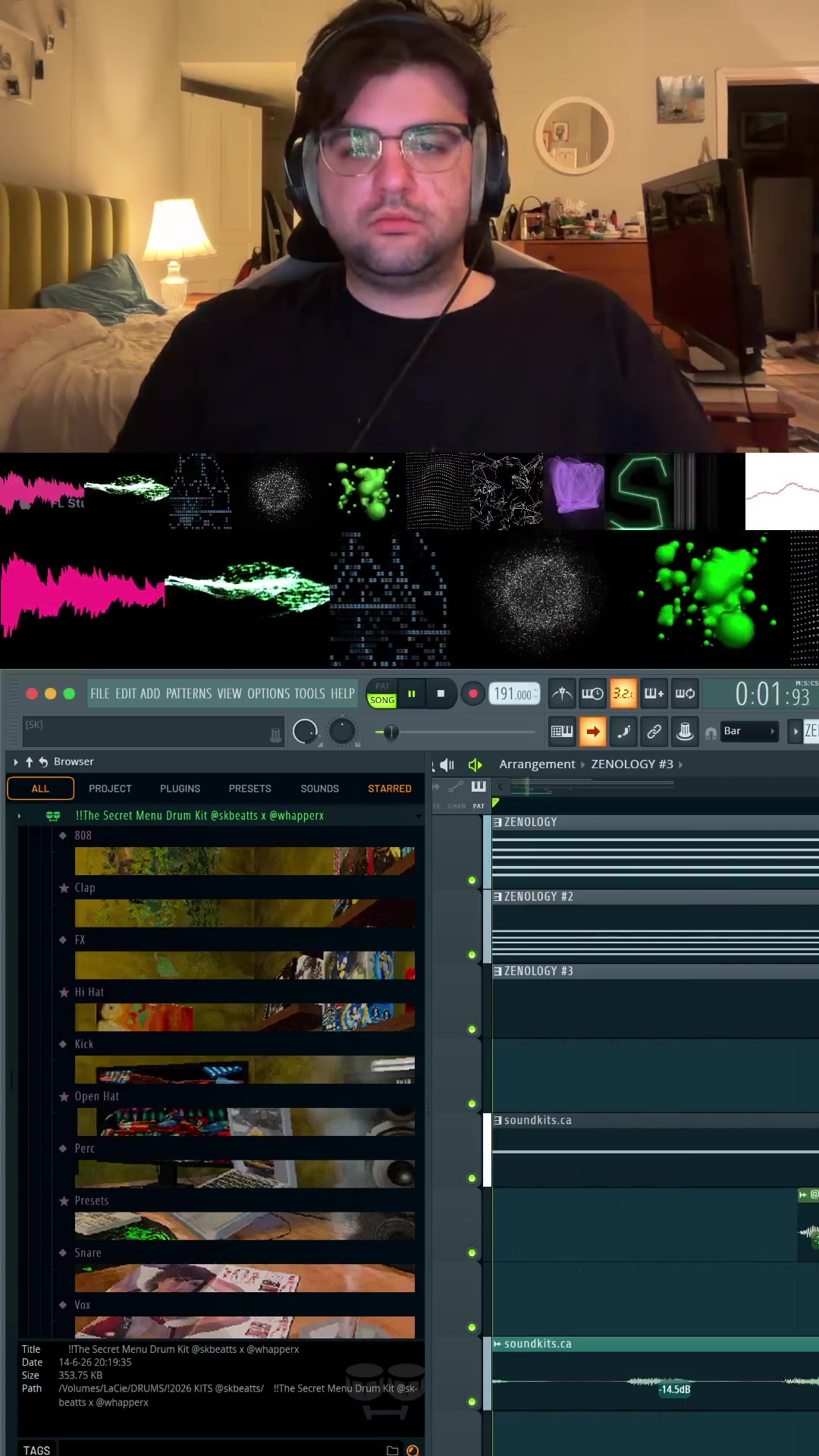Click the mixer fader toolbar icon
The width and height of the screenshot is (819, 1456).
pyautogui.click(x=685, y=732)
